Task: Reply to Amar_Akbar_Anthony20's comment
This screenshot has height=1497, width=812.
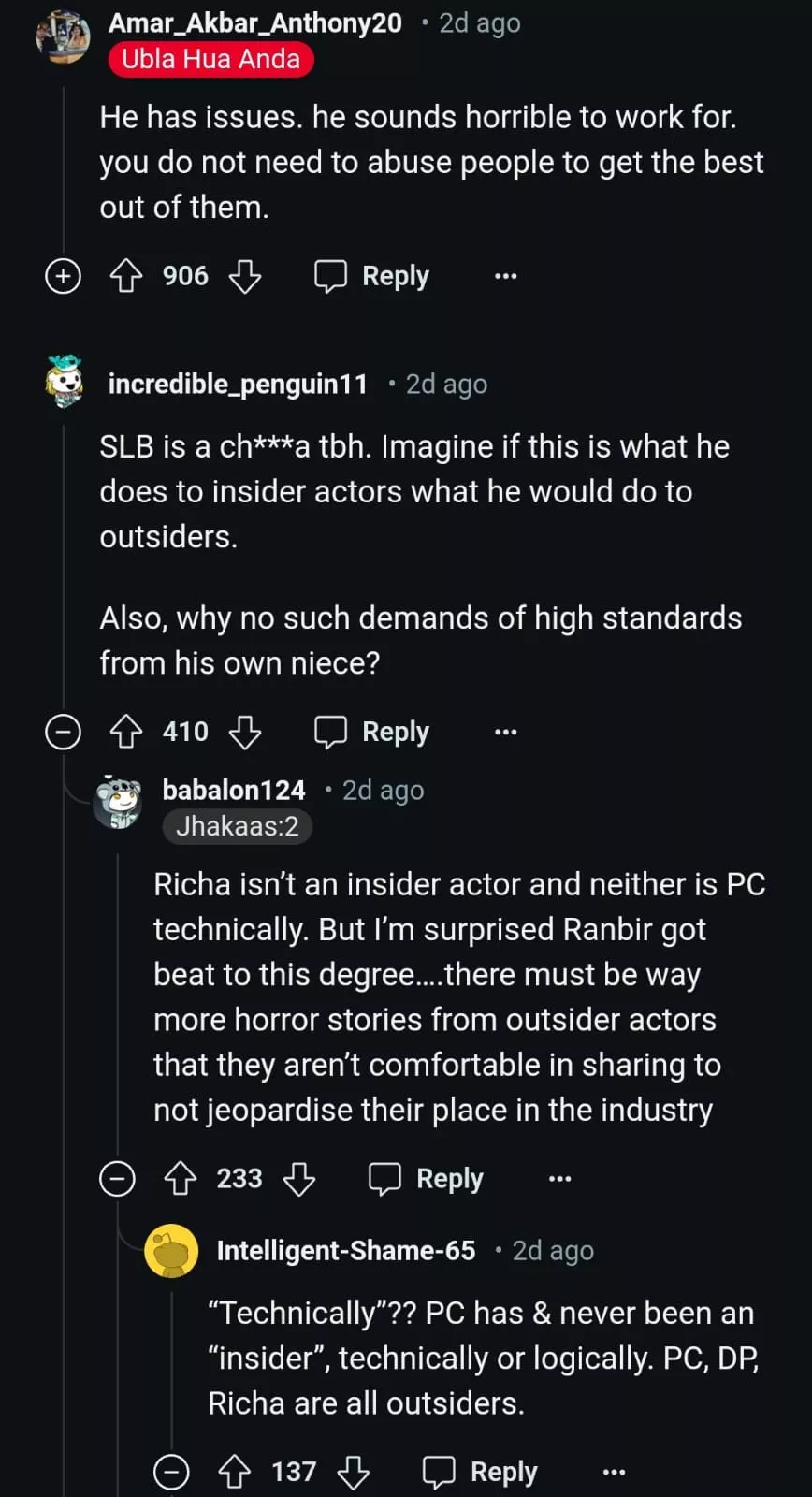Action: pos(372,276)
